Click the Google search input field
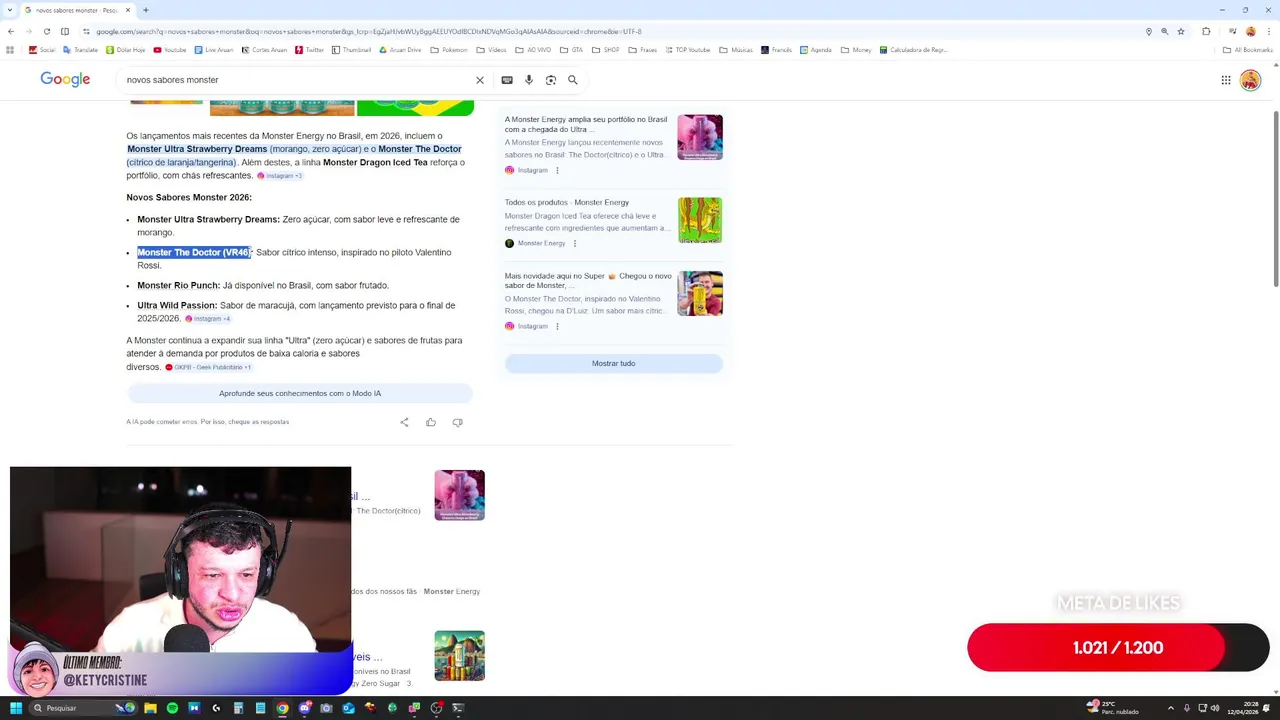1280x720 pixels. click(x=295, y=80)
